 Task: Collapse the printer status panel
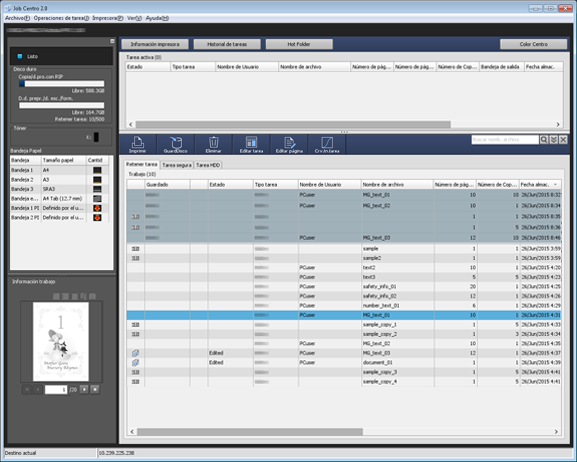pos(112,41)
